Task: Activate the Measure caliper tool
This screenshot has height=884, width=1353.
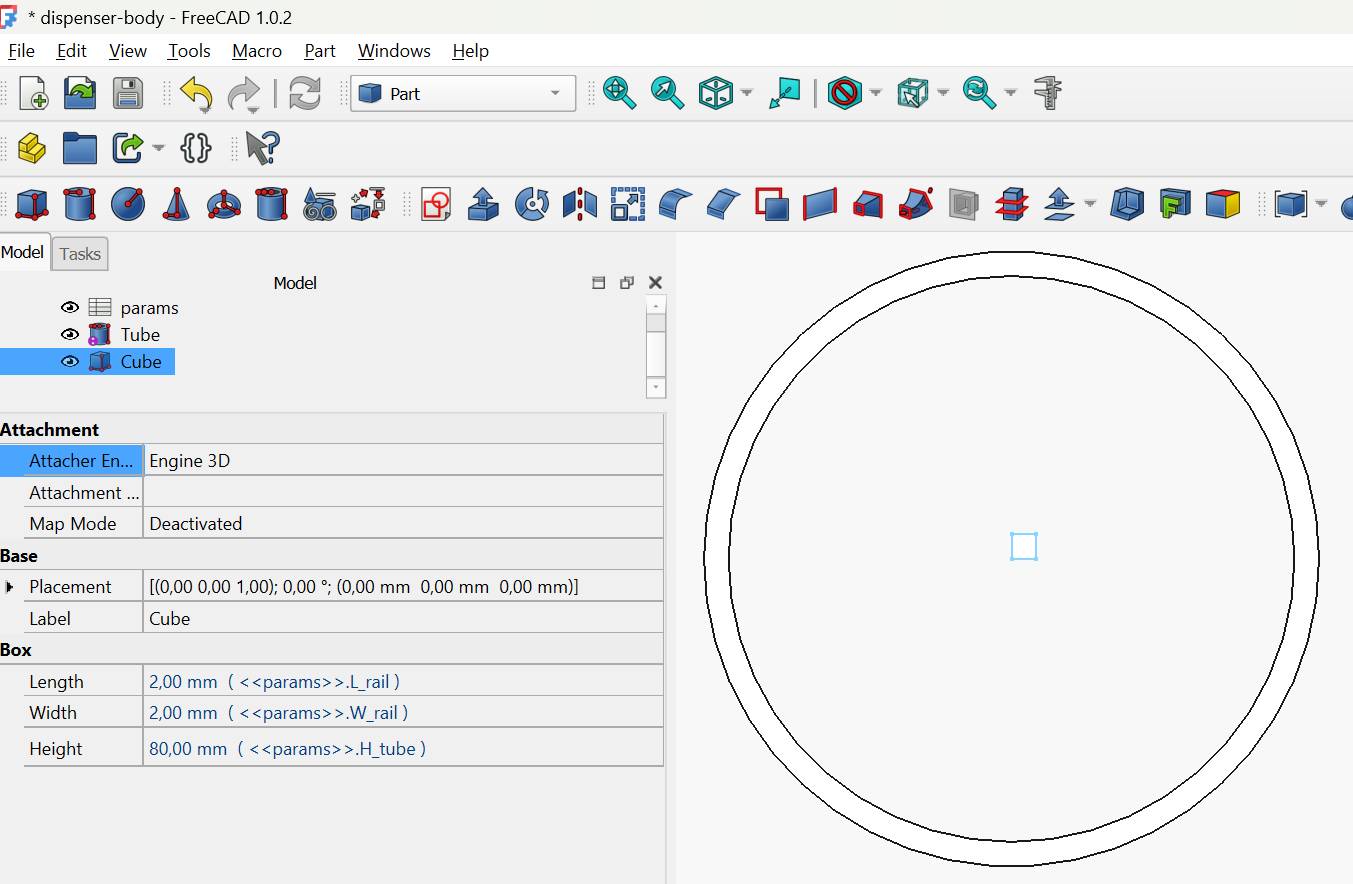Action: pyautogui.click(x=1047, y=94)
